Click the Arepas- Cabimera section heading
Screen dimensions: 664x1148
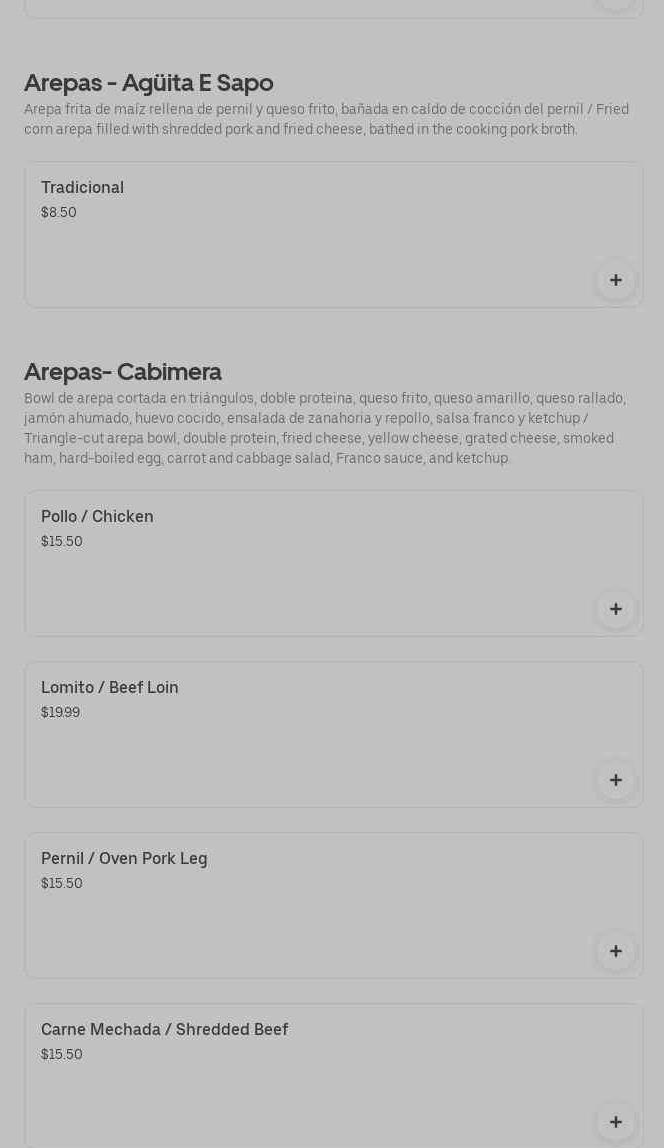click(123, 372)
